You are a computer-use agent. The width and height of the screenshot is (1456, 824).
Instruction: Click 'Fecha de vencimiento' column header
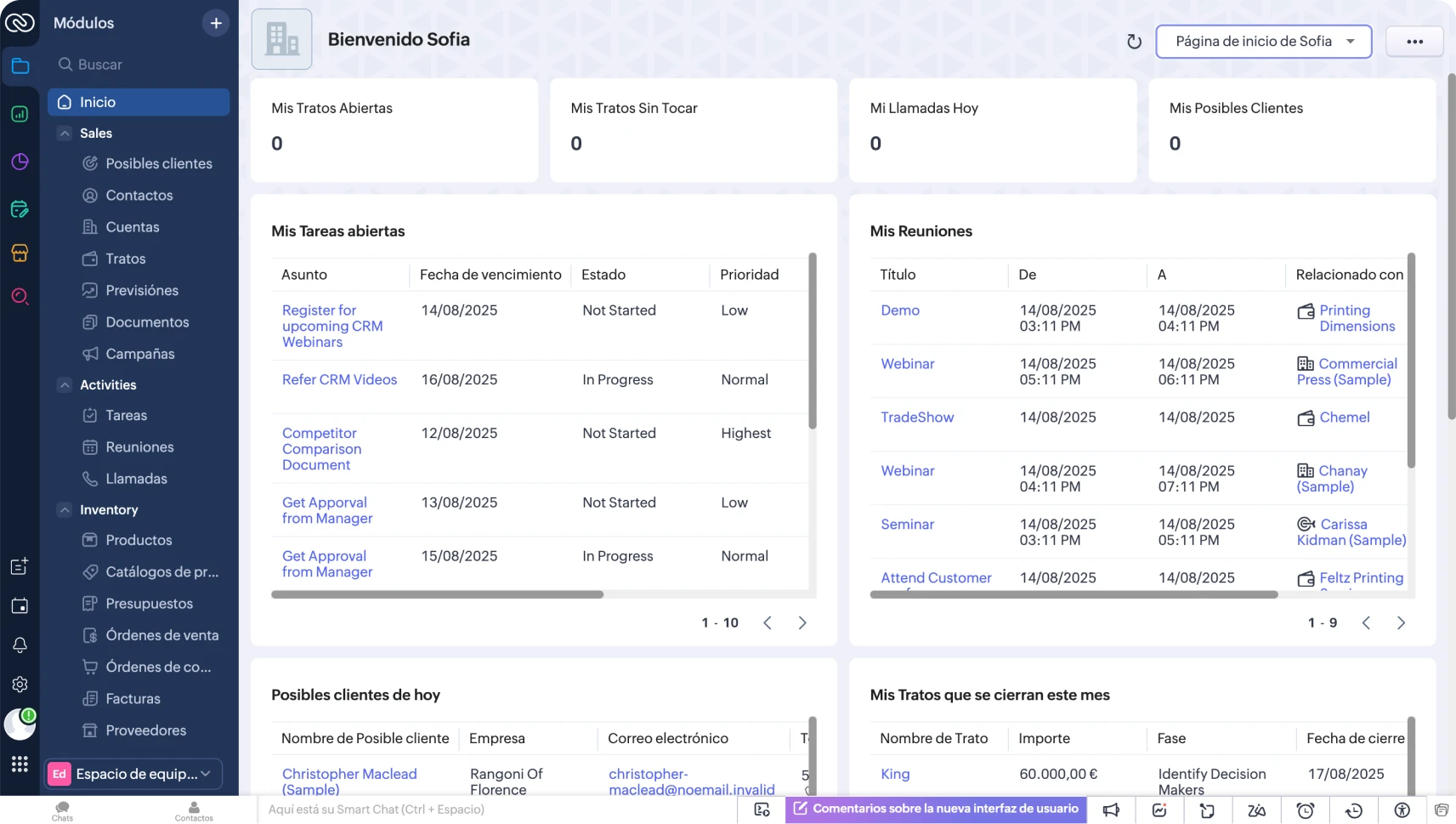coord(490,275)
